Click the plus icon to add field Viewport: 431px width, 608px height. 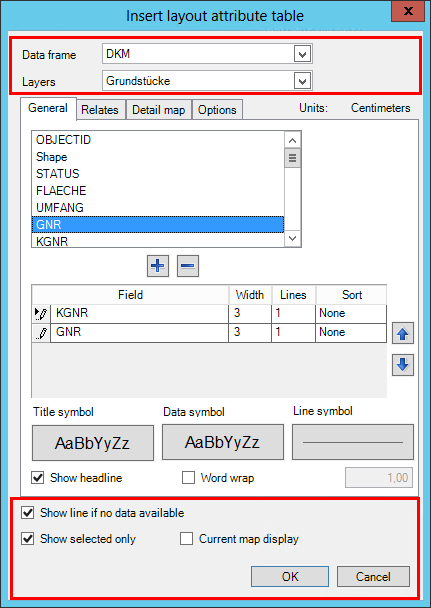(x=158, y=266)
